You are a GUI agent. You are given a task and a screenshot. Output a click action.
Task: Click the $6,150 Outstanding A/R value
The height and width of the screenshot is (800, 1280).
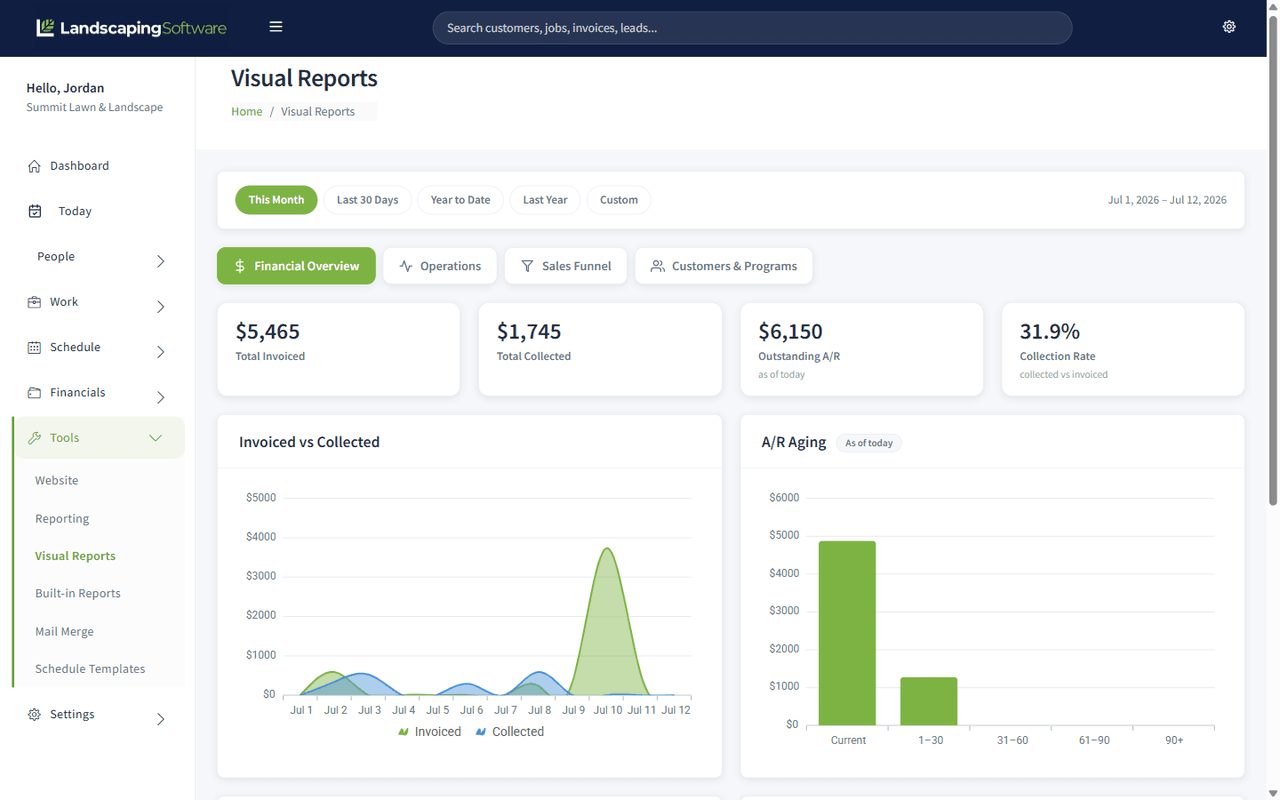point(790,331)
